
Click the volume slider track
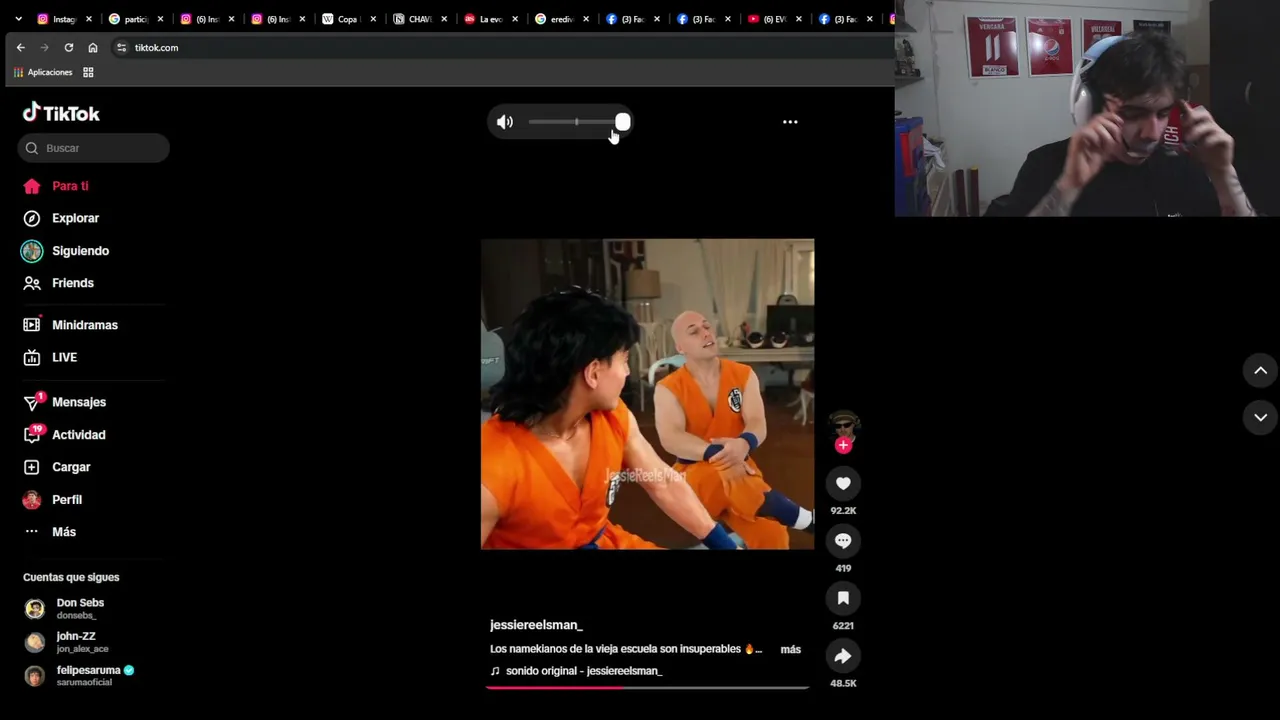click(576, 122)
